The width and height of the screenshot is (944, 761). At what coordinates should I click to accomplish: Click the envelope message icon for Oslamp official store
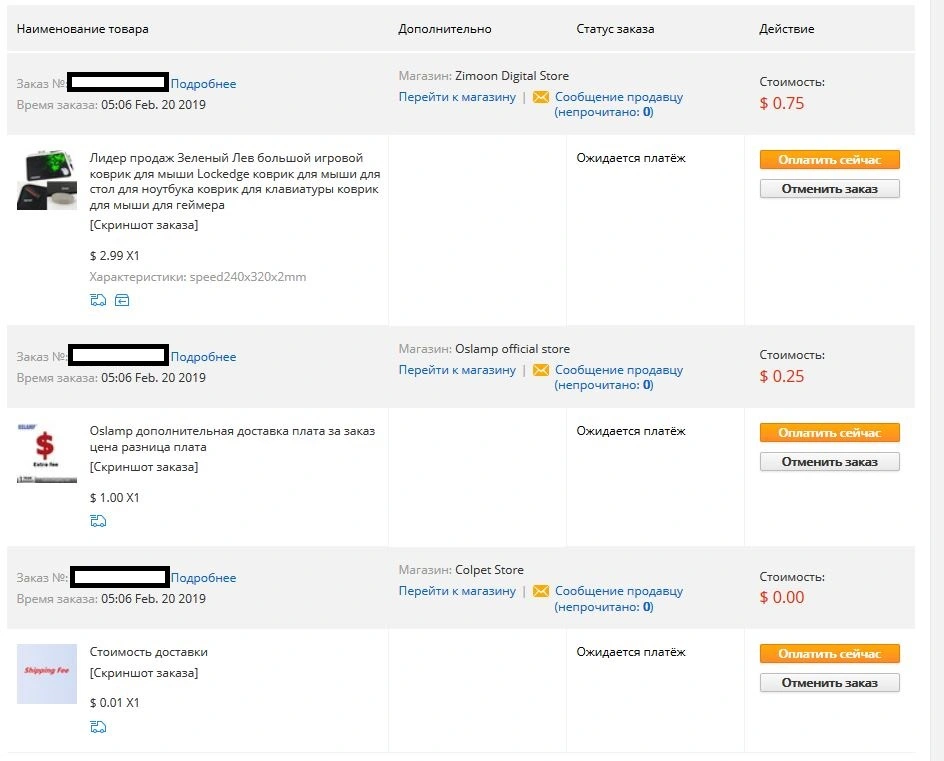(541, 370)
